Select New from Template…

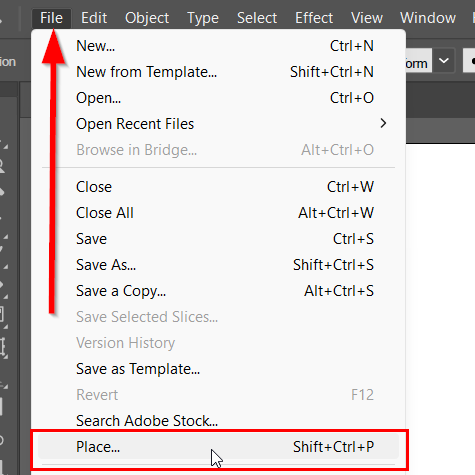coord(218,72)
